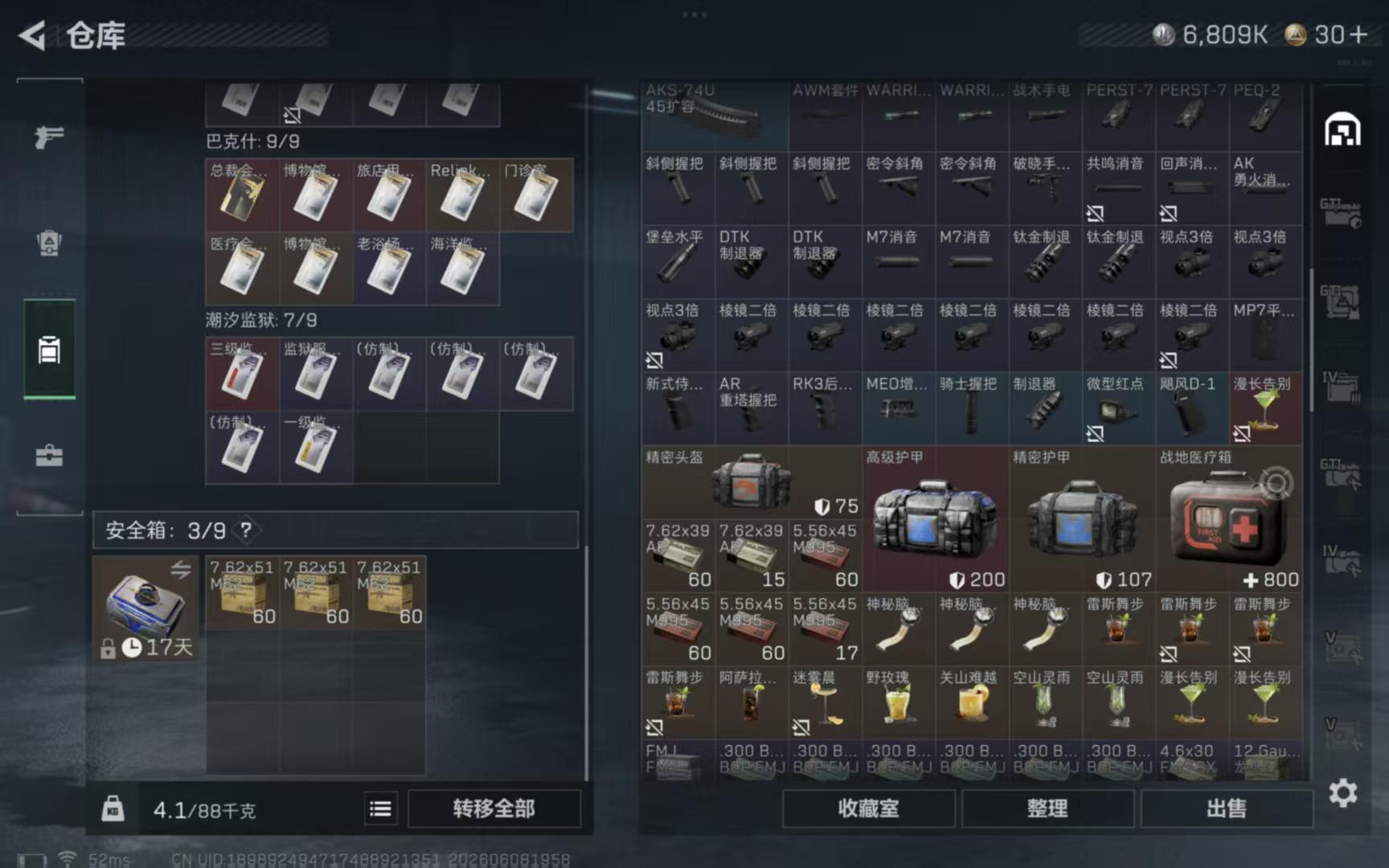1389x868 pixels.
Task: Select the 精密护甲 repair bag with 107
Action: [x=1082, y=519]
